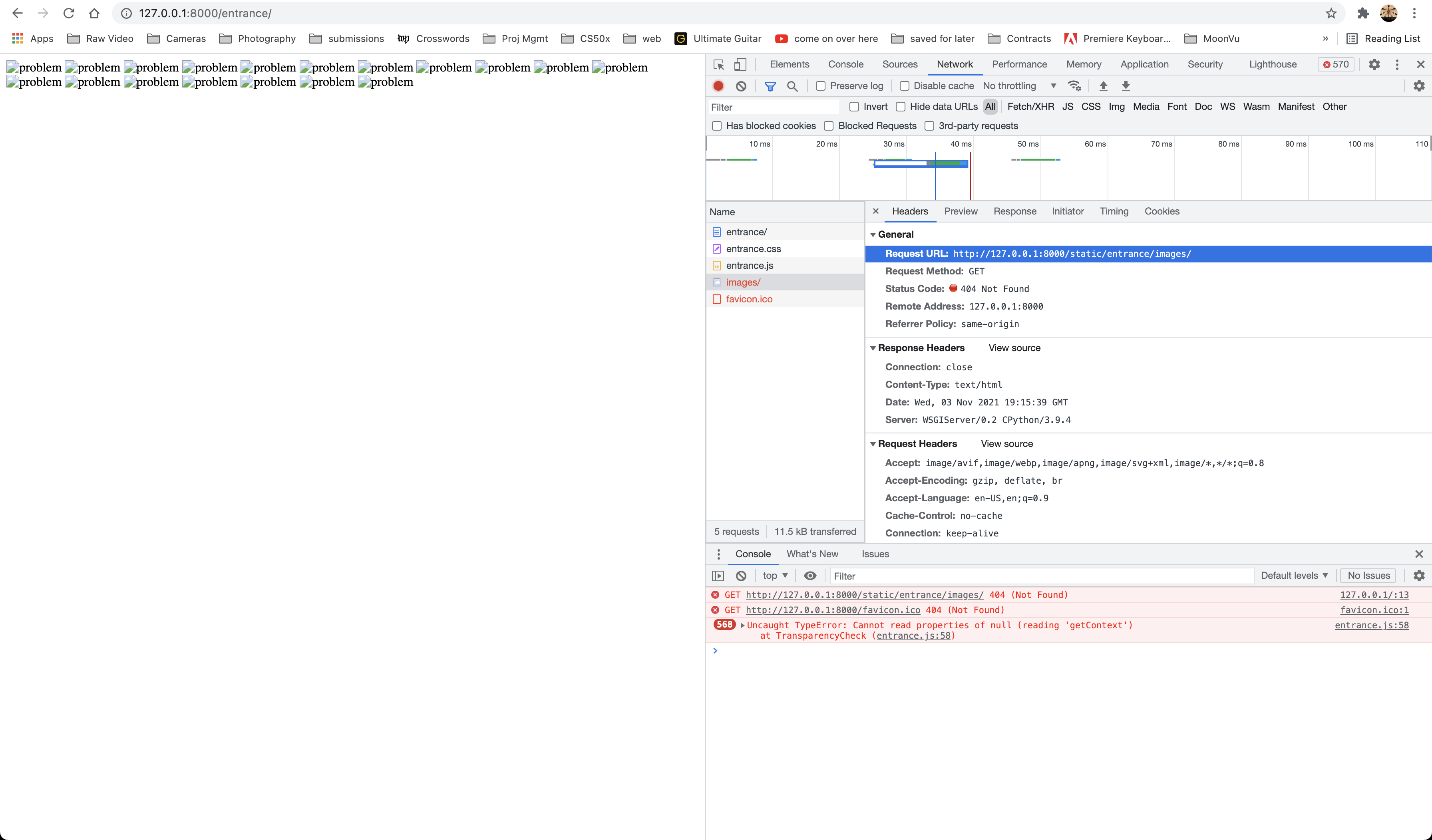Viewport: 1432px width, 840px height.
Task: Open network search magnifier icon
Action: click(x=792, y=86)
